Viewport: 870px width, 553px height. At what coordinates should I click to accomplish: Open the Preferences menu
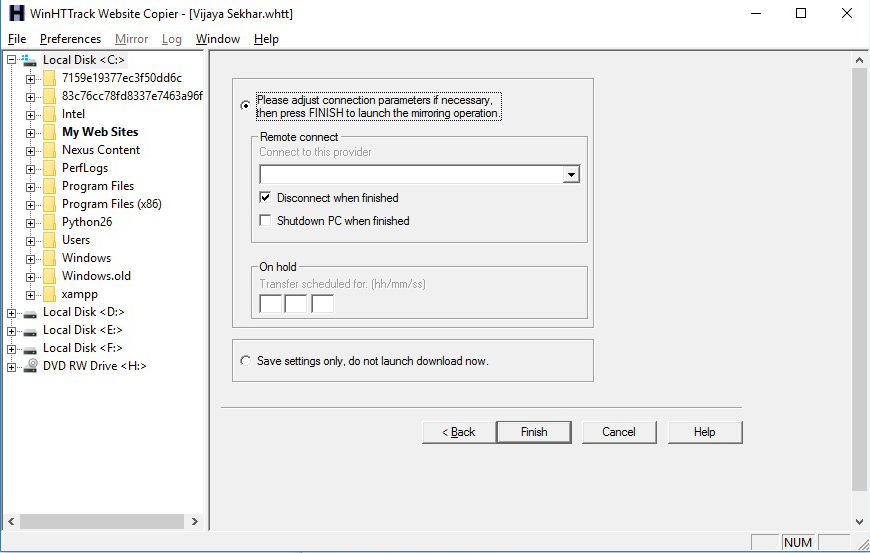(70, 39)
